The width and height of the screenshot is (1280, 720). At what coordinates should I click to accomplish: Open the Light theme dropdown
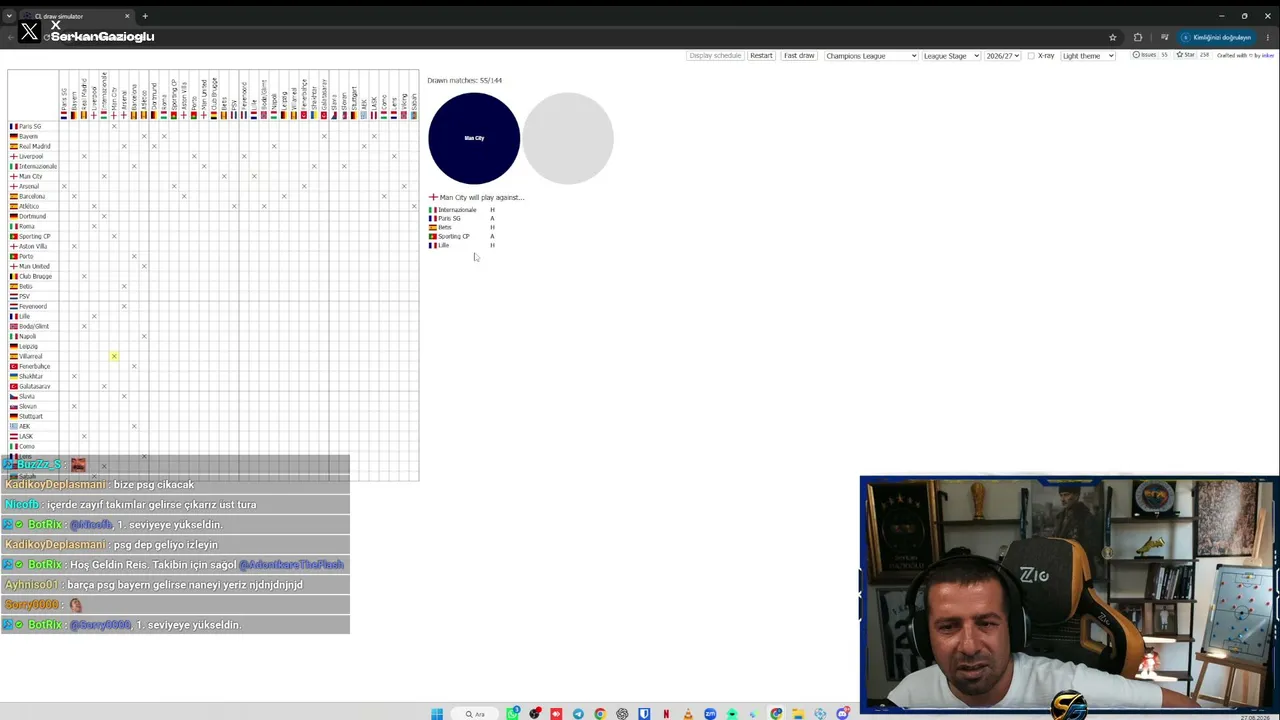pyautogui.click(x=1088, y=56)
